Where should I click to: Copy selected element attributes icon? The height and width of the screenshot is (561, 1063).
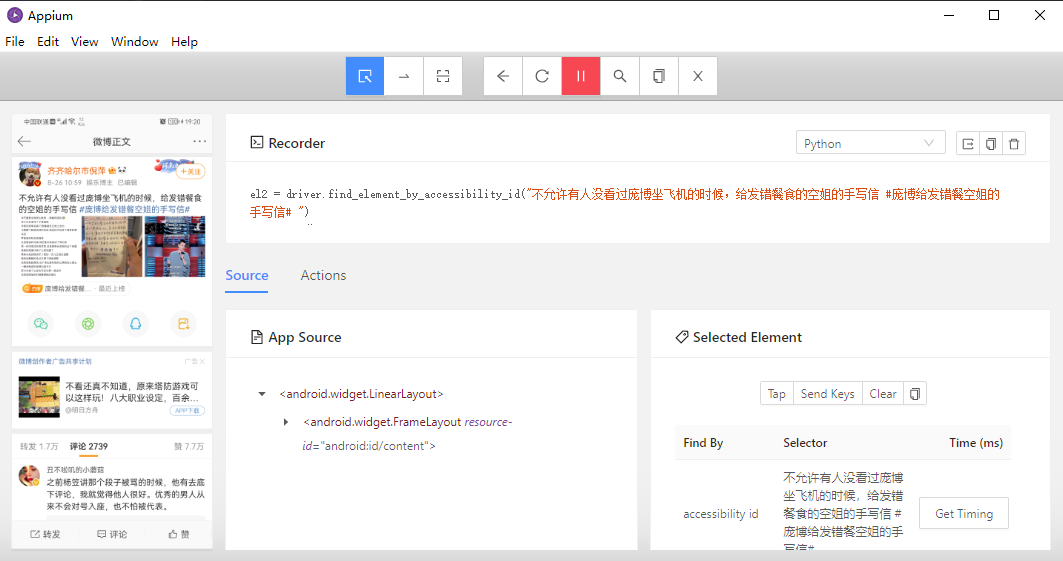click(x=915, y=394)
